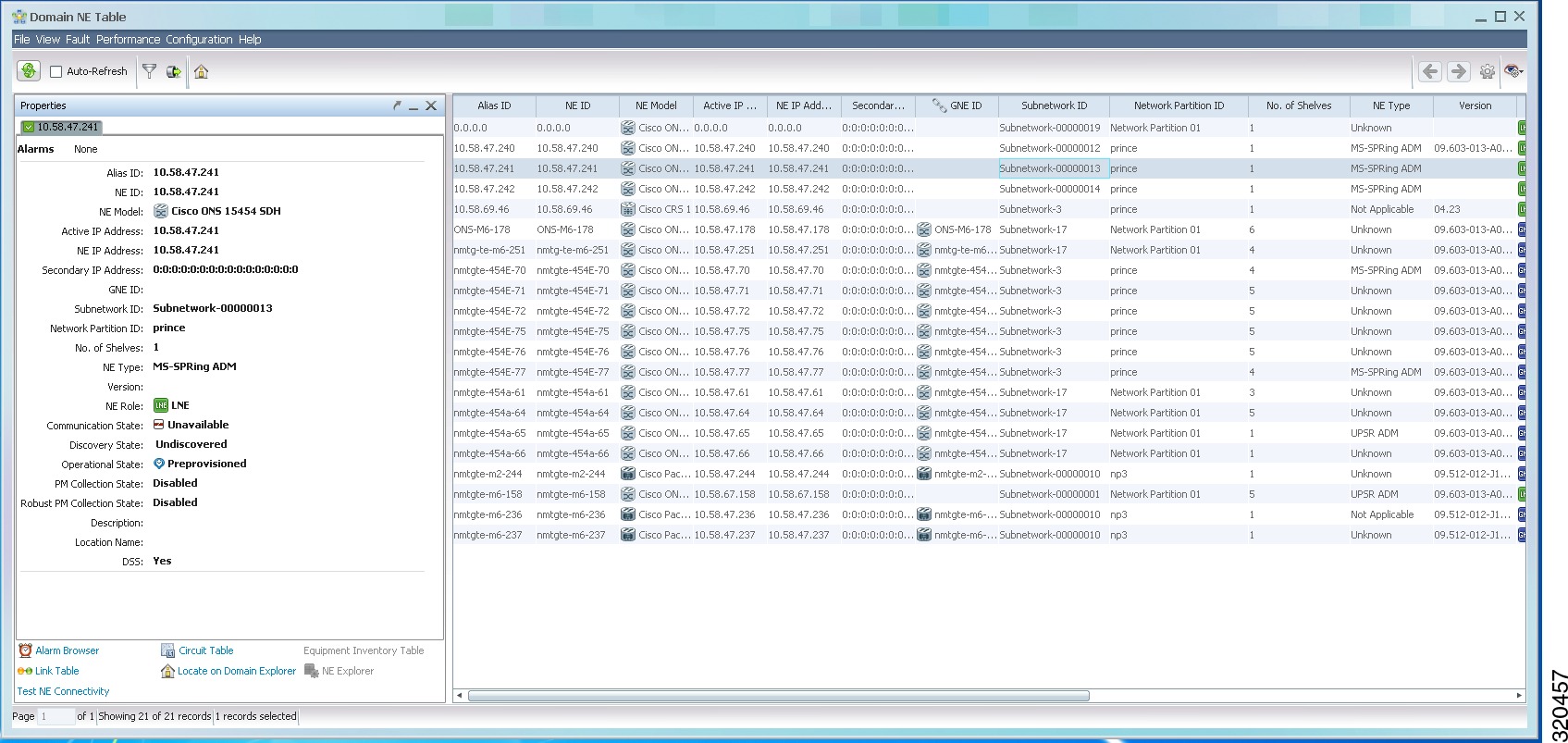Click the GNE icon in nmtge-m6-236 row
The height and width of the screenshot is (743, 1568).
924,514
